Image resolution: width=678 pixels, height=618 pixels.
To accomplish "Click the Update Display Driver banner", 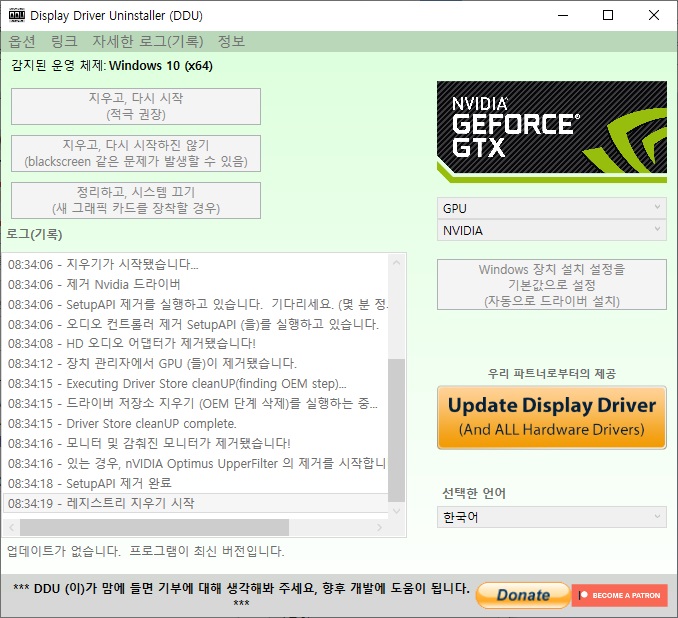I will [552, 417].
